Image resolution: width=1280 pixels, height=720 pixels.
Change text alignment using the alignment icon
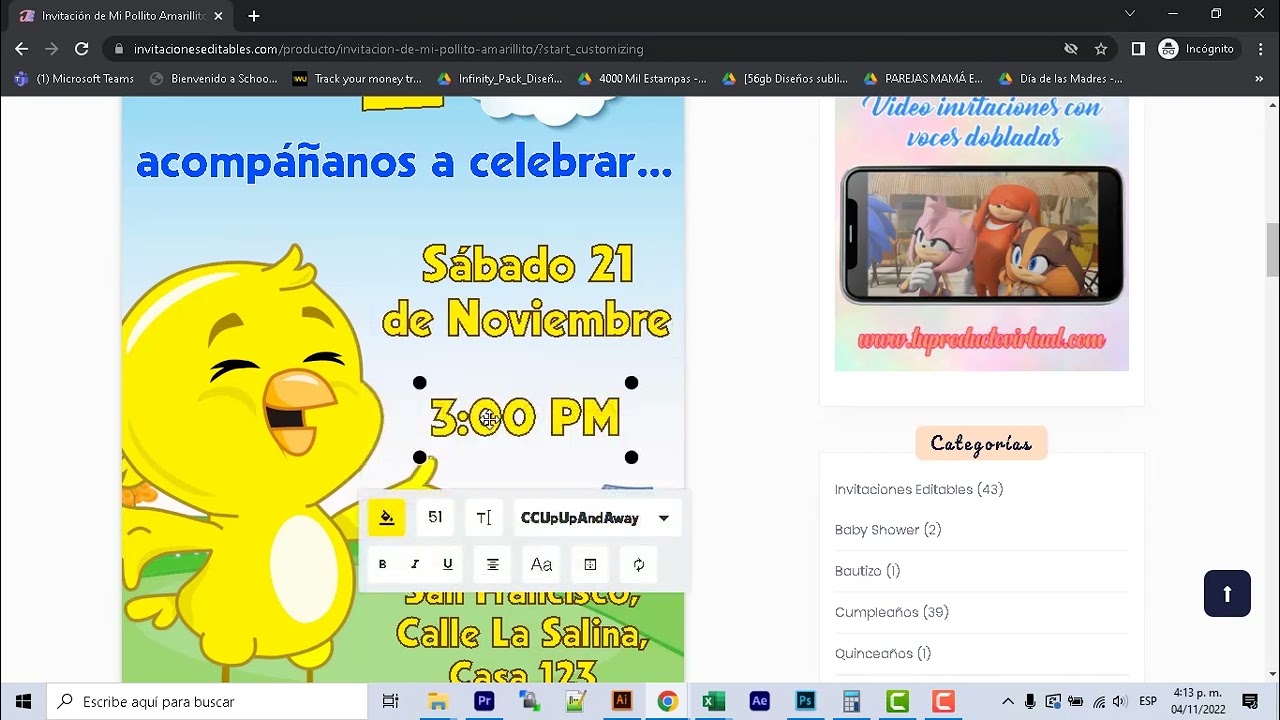[x=492, y=564]
